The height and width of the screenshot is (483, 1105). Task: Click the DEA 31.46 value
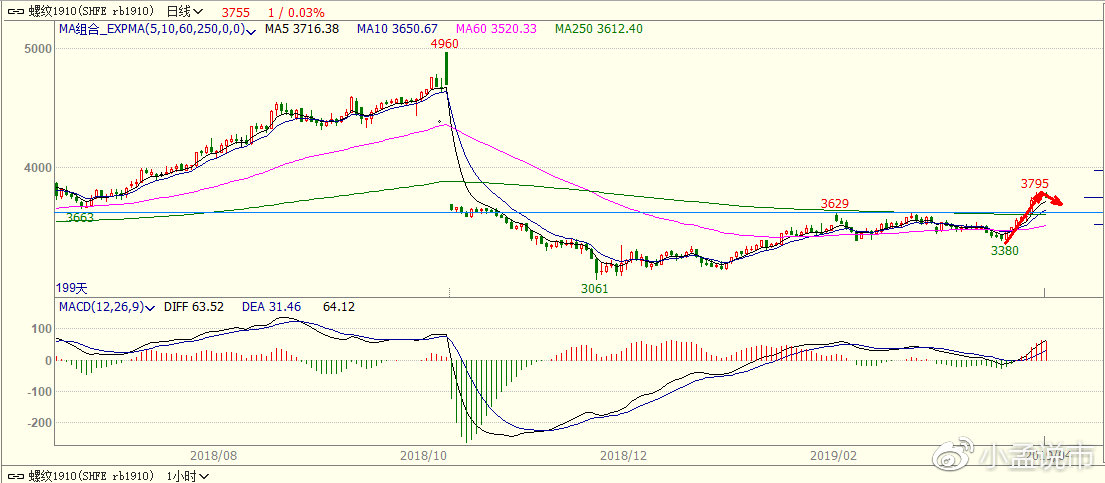271,307
